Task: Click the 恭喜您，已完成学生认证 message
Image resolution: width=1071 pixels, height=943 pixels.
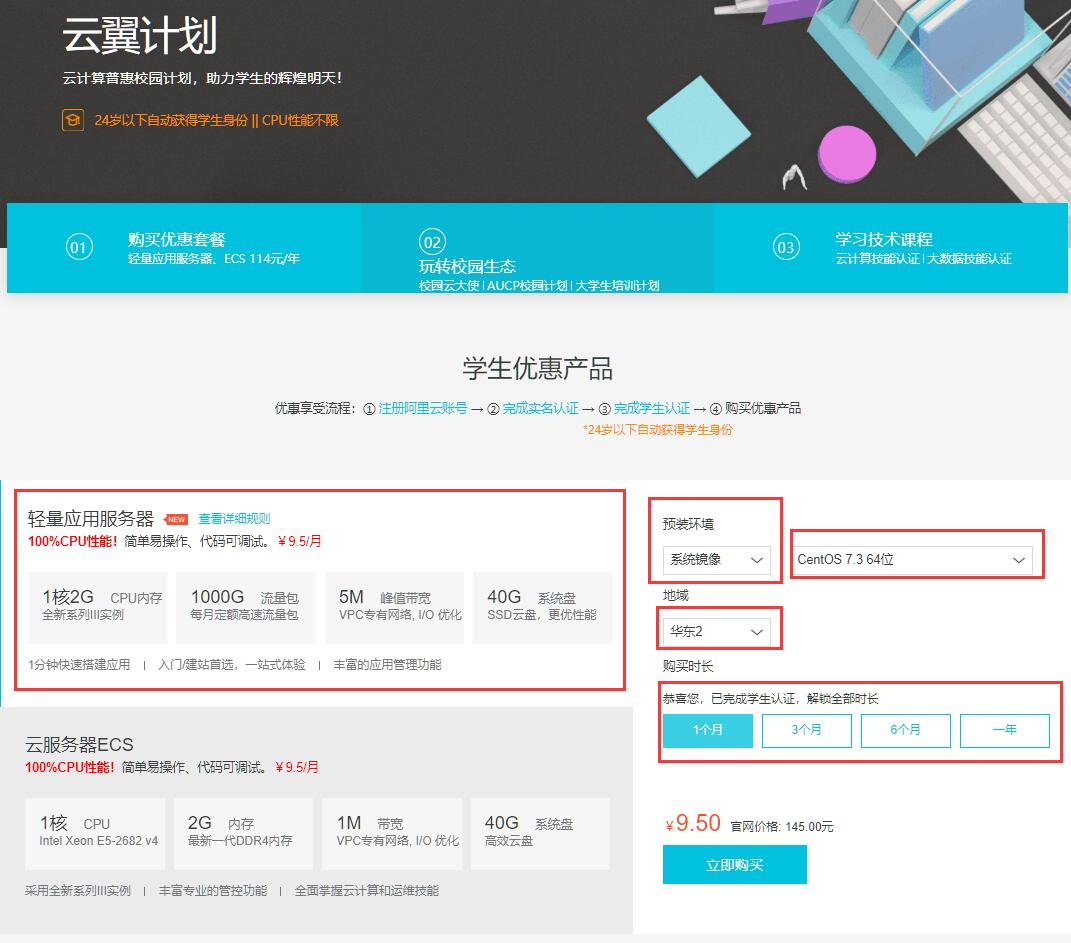Action: coord(770,699)
